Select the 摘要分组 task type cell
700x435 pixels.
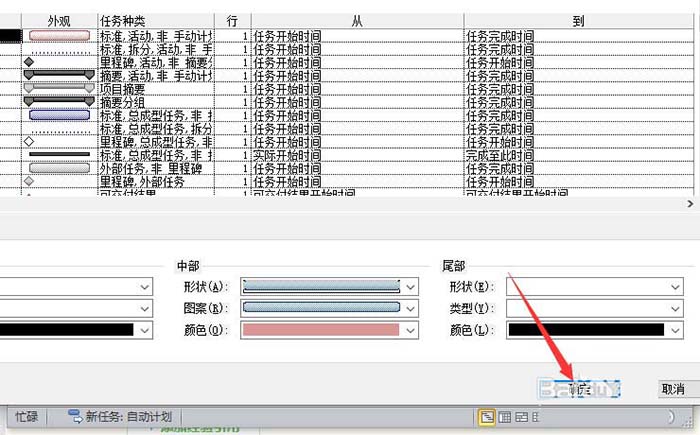point(156,102)
